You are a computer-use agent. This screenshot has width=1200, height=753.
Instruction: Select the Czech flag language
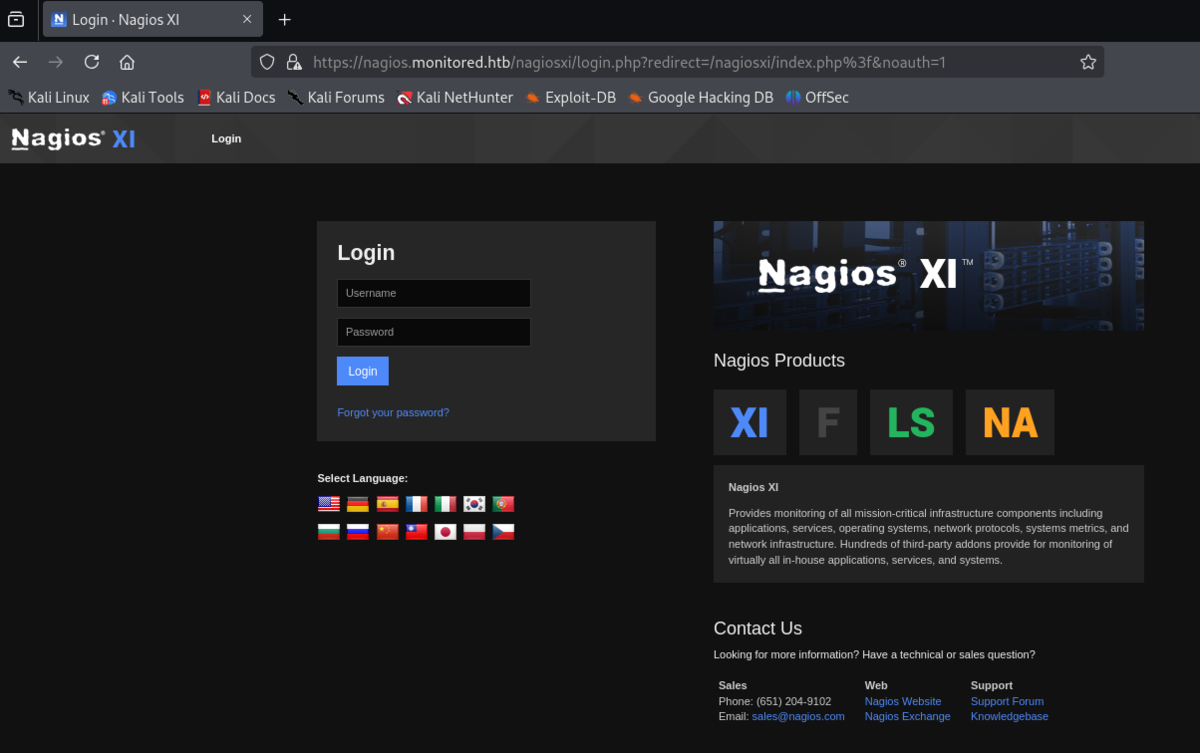tap(503, 532)
